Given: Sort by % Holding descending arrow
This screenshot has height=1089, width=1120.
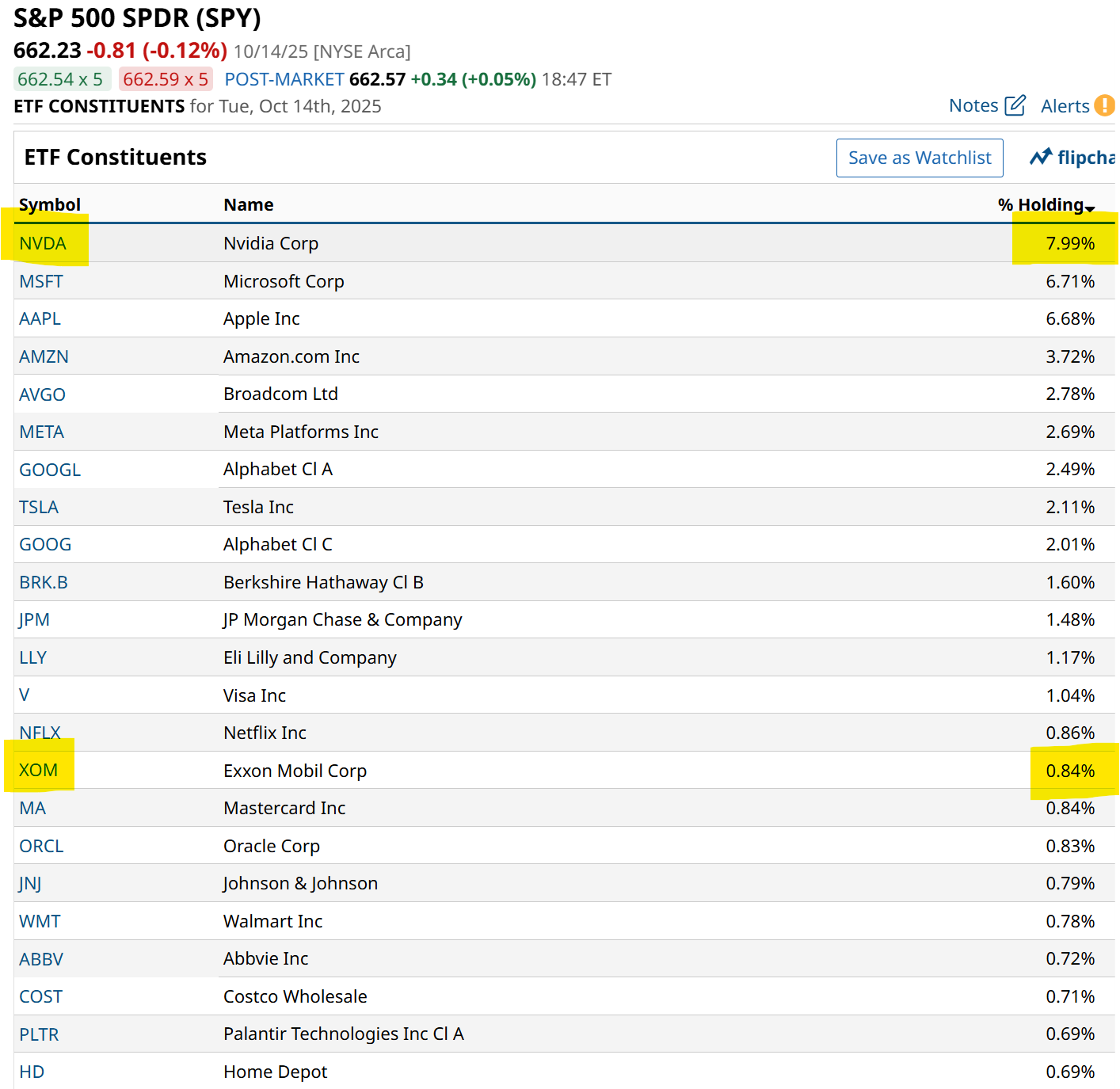Looking at the screenshot, I should pos(1090,208).
